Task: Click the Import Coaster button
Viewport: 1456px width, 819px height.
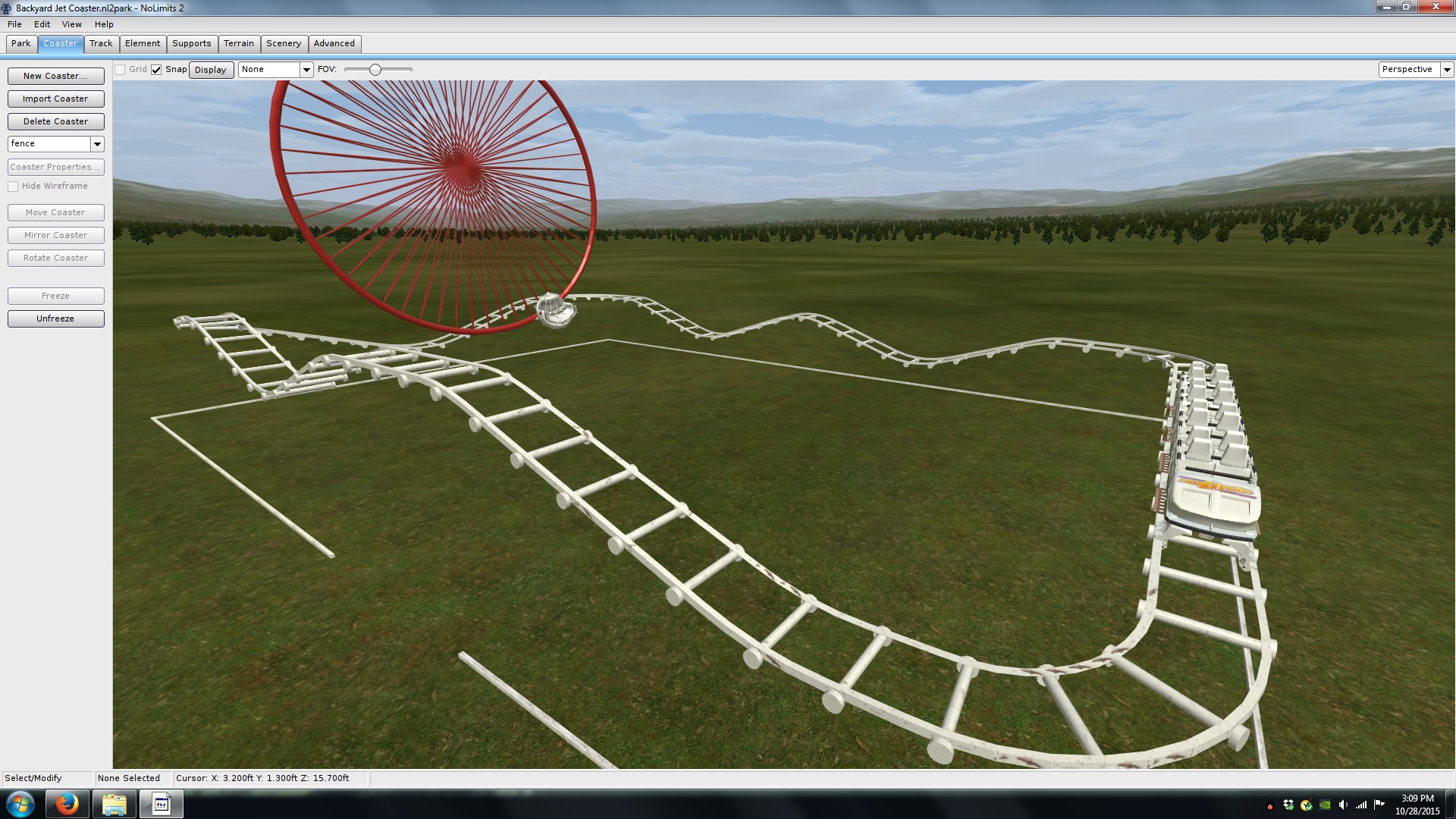Action: pyautogui.click(x=55, y=99)
